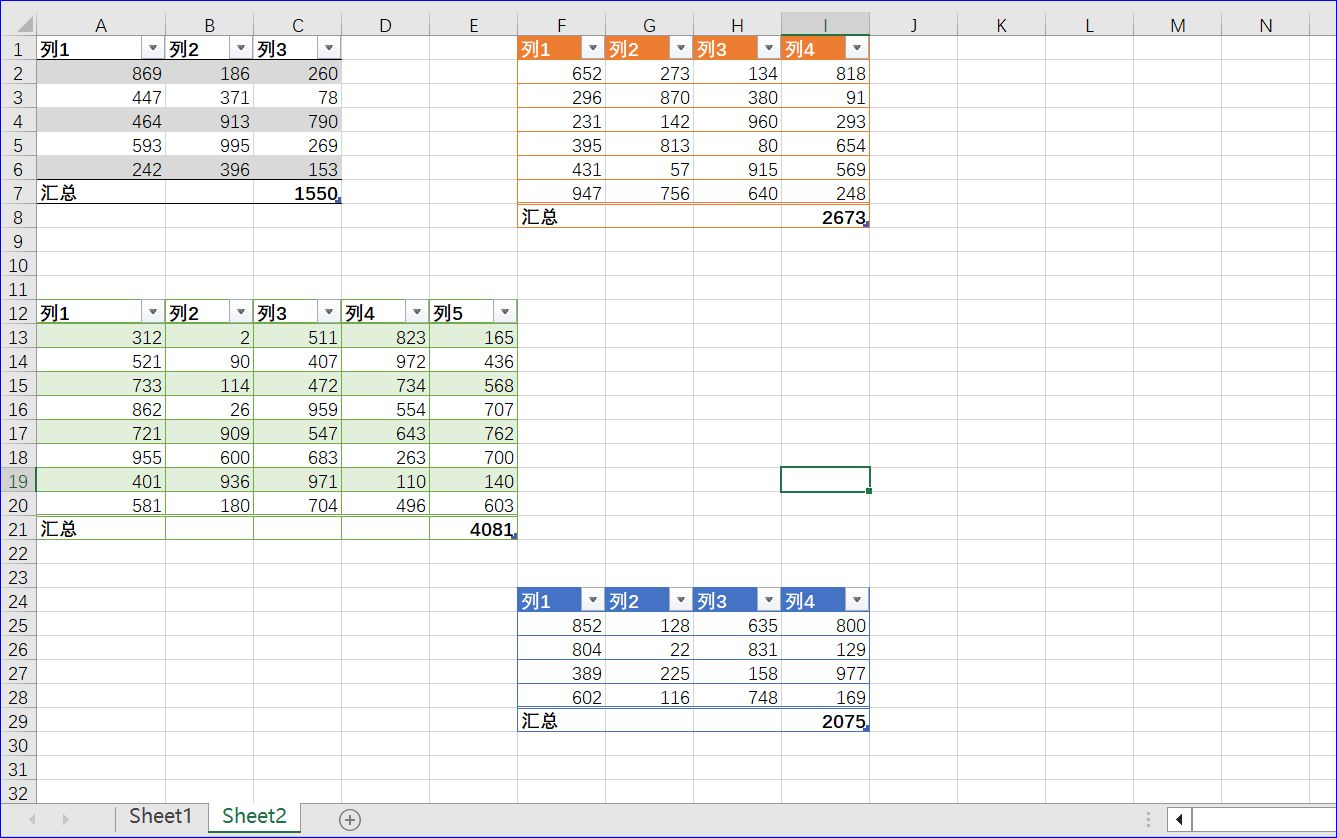Open filter dropdown for 列2 in cell B12

tap(241, 313)
